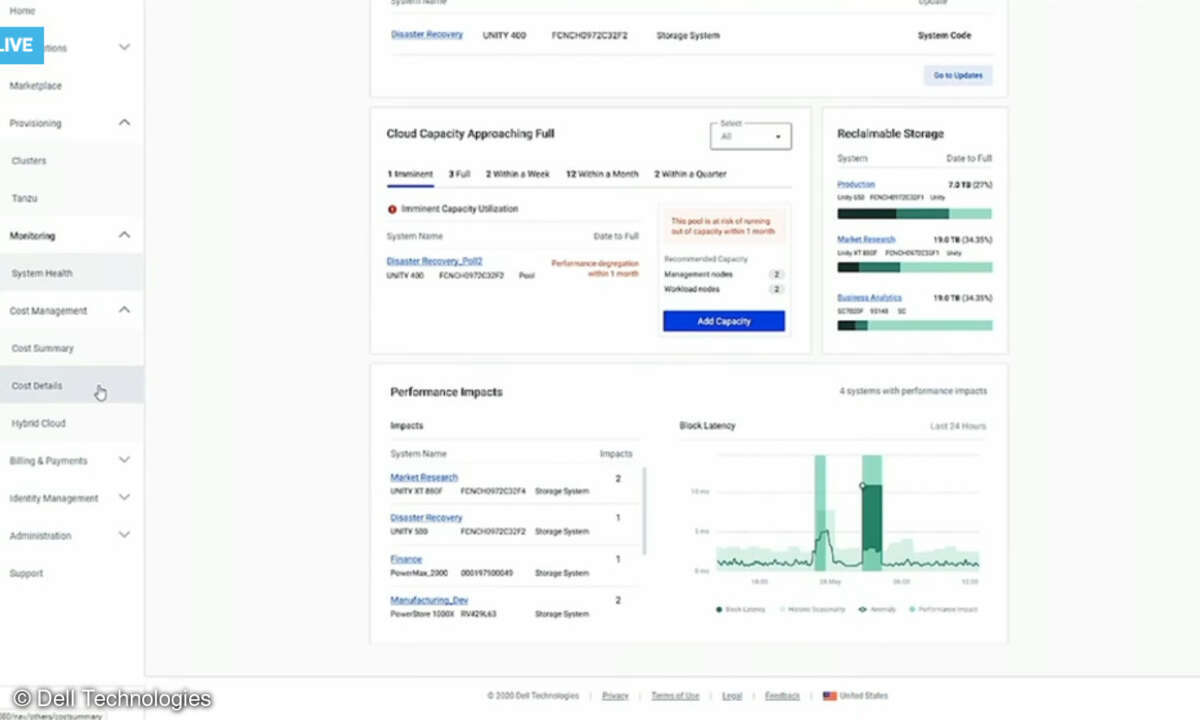Toggle Block Latency legend entry
This screenshot has width=1200, height=720.
(740, 609)
